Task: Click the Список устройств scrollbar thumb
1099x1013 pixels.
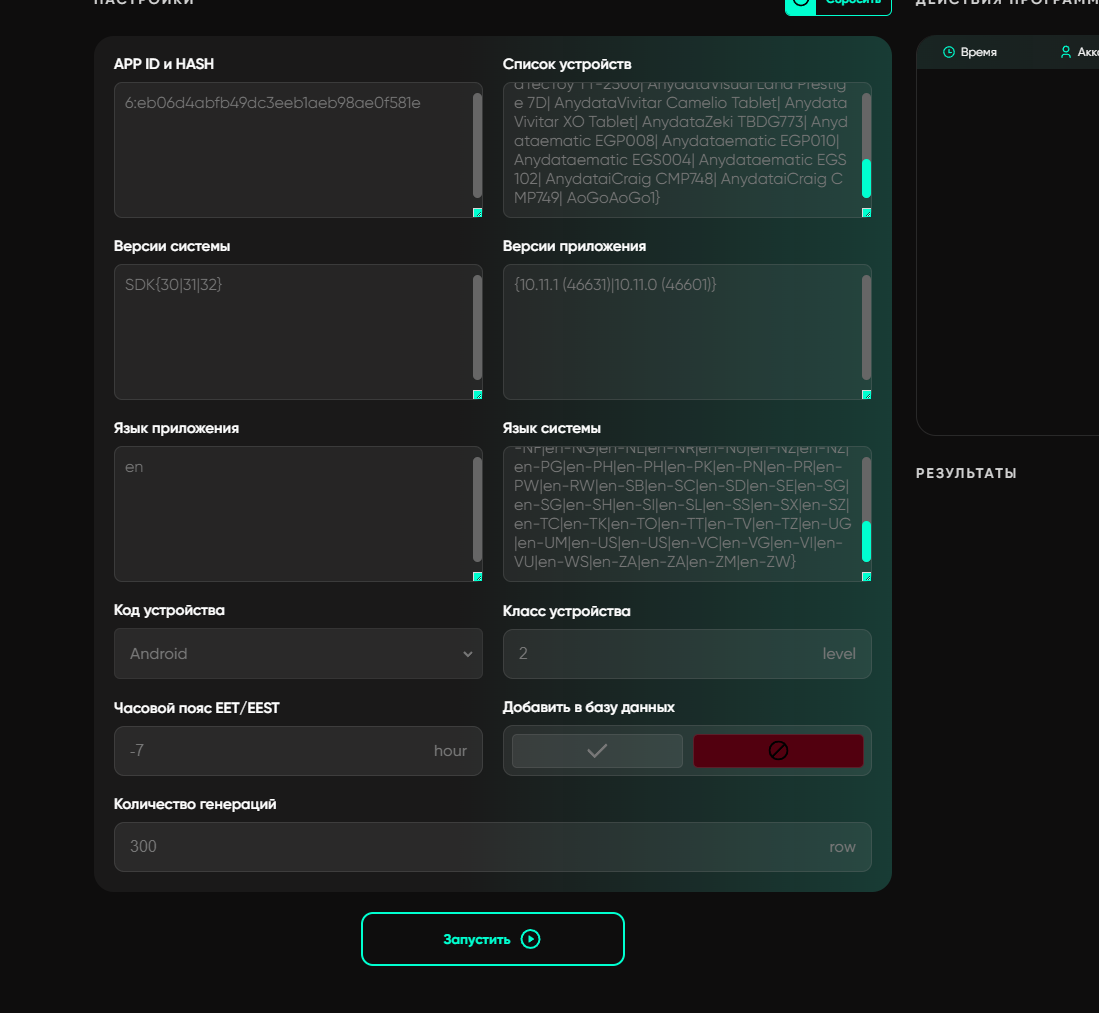Action: point(866,178)
